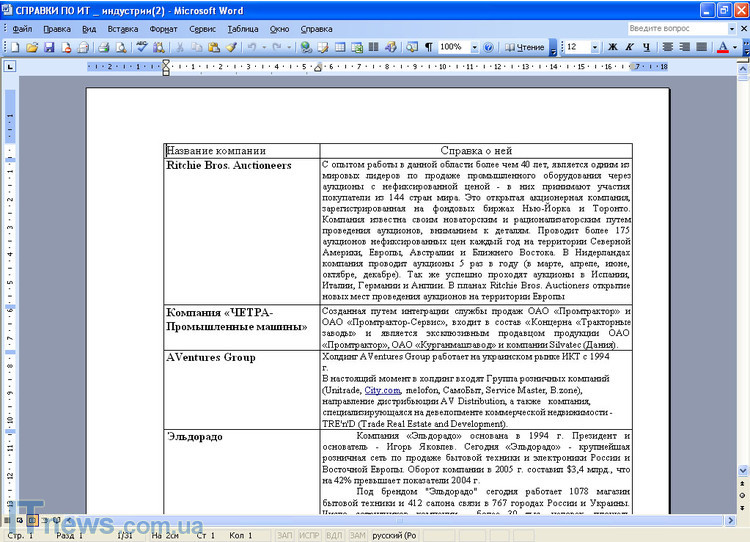Close the document with the menu bar X

pos(744,29)
